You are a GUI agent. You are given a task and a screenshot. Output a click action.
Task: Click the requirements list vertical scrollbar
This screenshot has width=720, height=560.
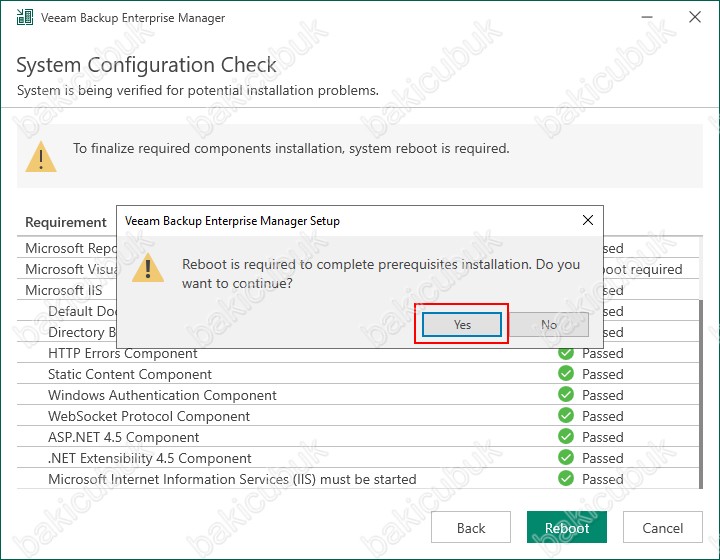click(x=701, y=394)
